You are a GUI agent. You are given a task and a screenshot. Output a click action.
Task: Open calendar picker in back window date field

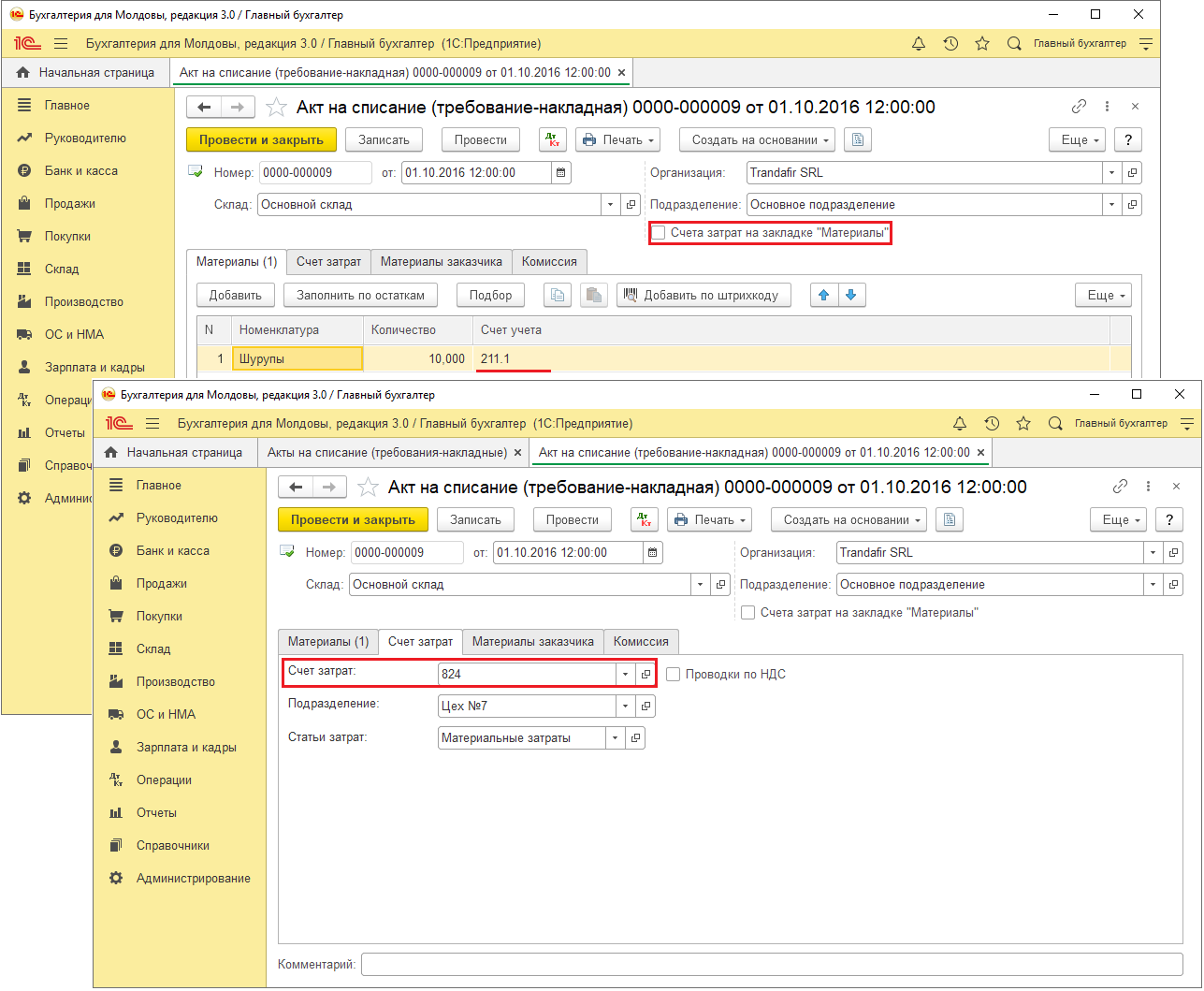point(561,172)
